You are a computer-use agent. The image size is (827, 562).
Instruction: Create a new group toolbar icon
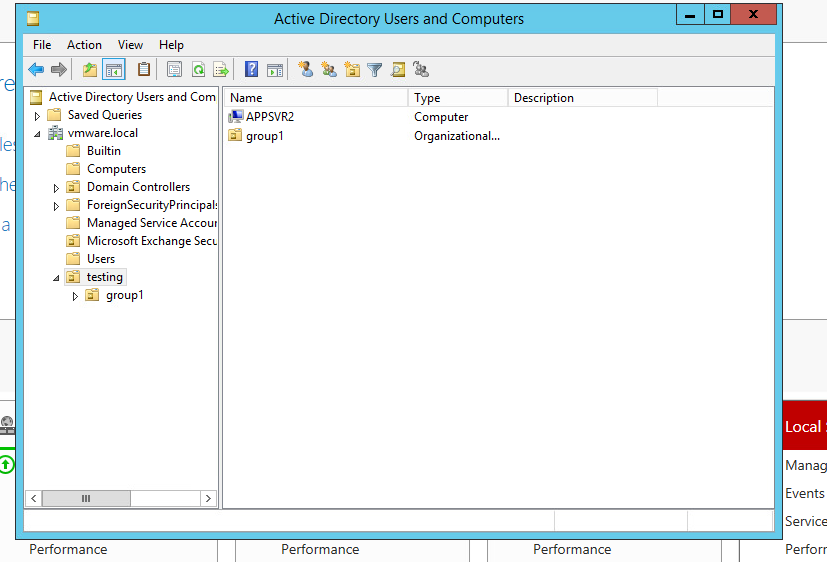tap(329, 69)
